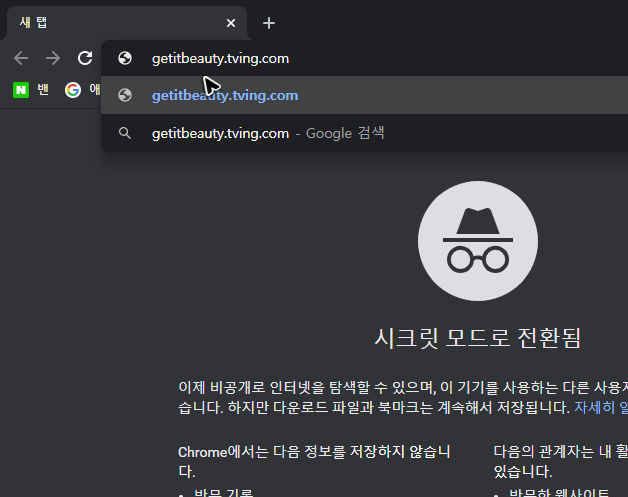This screenshot has width=628, height=497.
Task: Click the incognito hat and glasses logo
Action: tap(478, 241)
